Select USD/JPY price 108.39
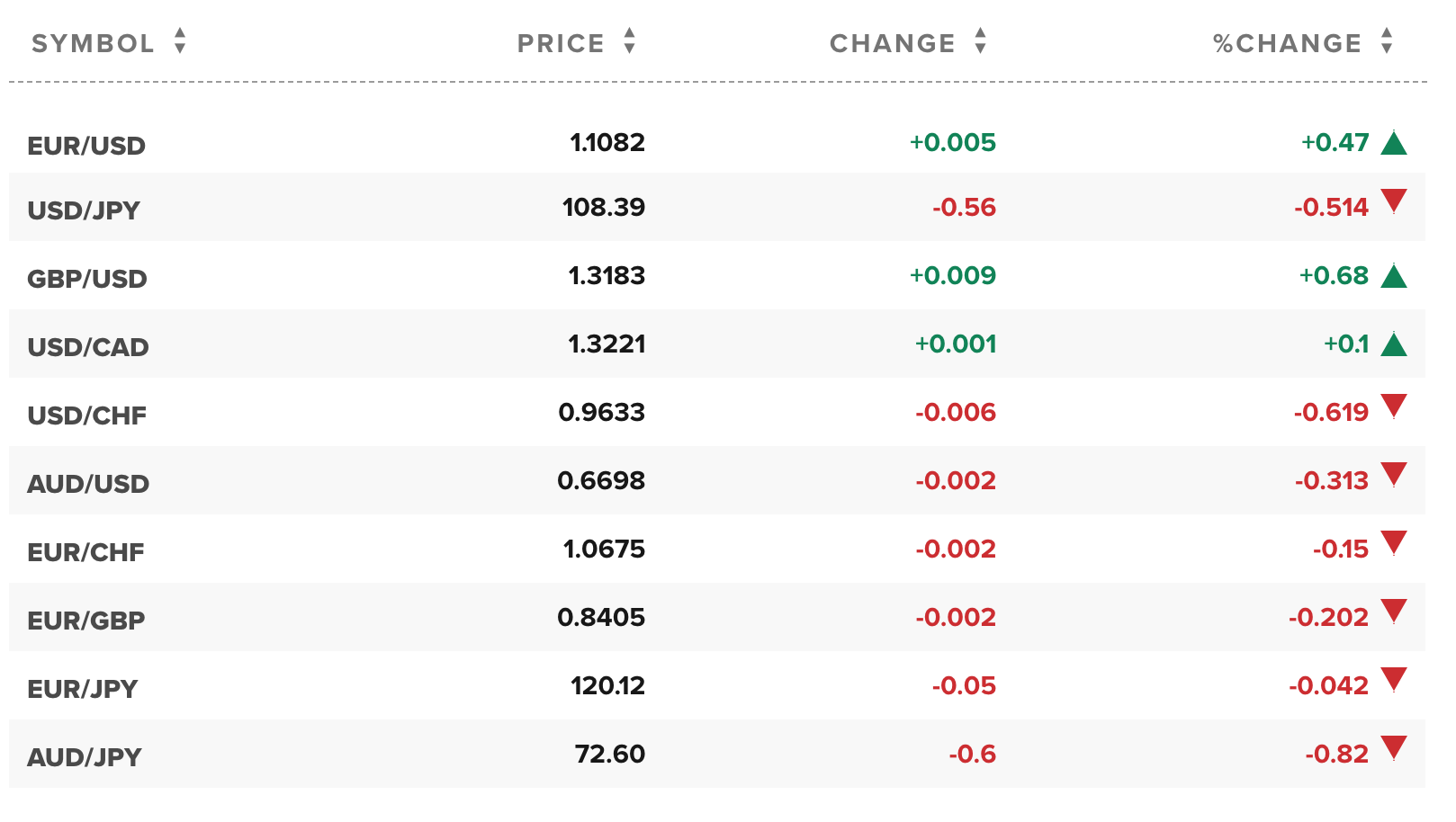 (604, 207)
